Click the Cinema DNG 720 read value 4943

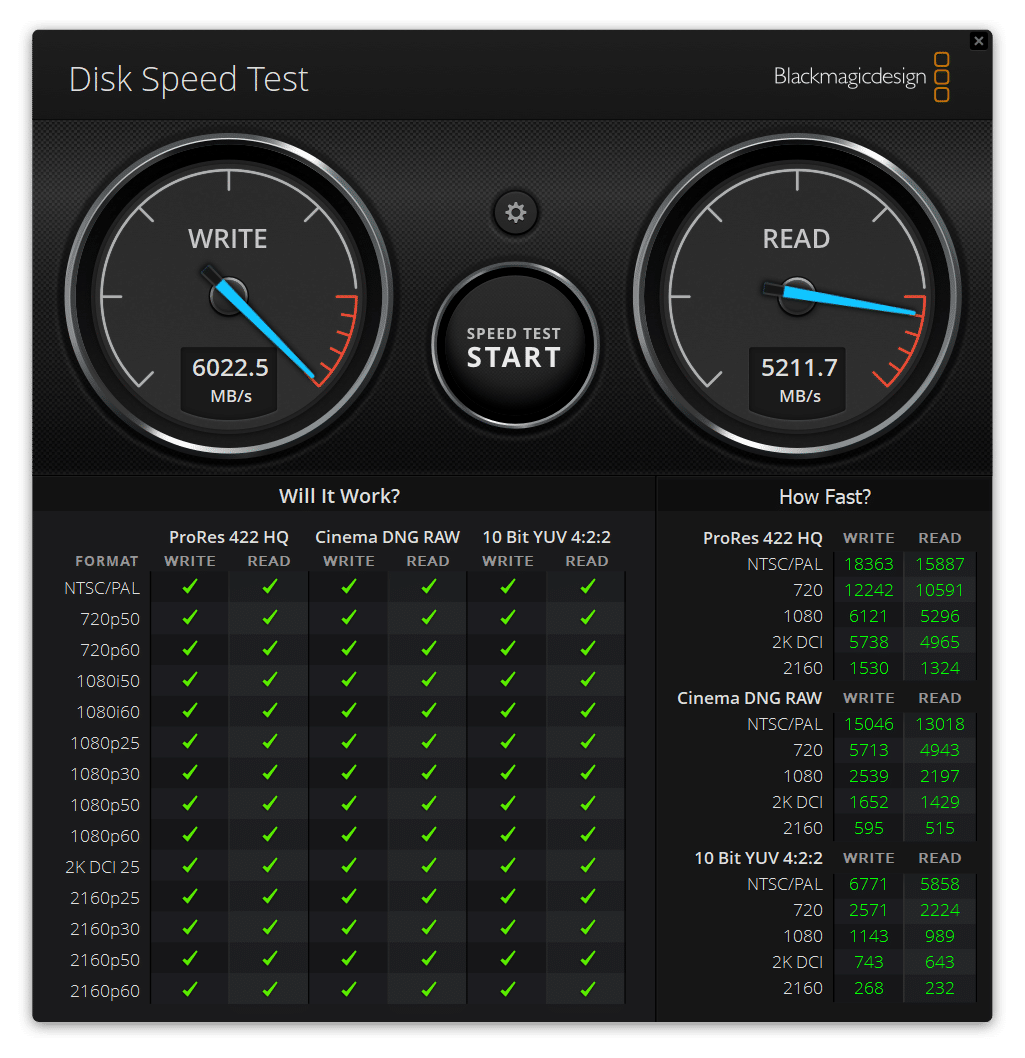pyautogui.click(x=939, y=750)
